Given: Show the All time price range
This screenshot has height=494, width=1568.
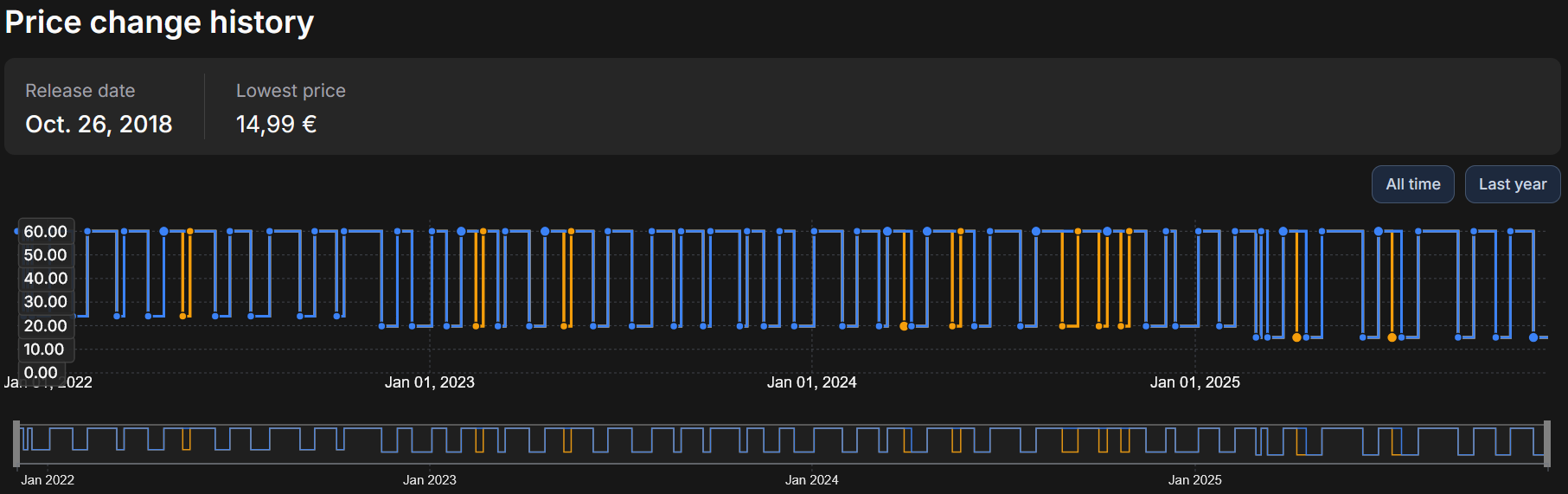Looking at the screenshot, I should coord(1412,184).
